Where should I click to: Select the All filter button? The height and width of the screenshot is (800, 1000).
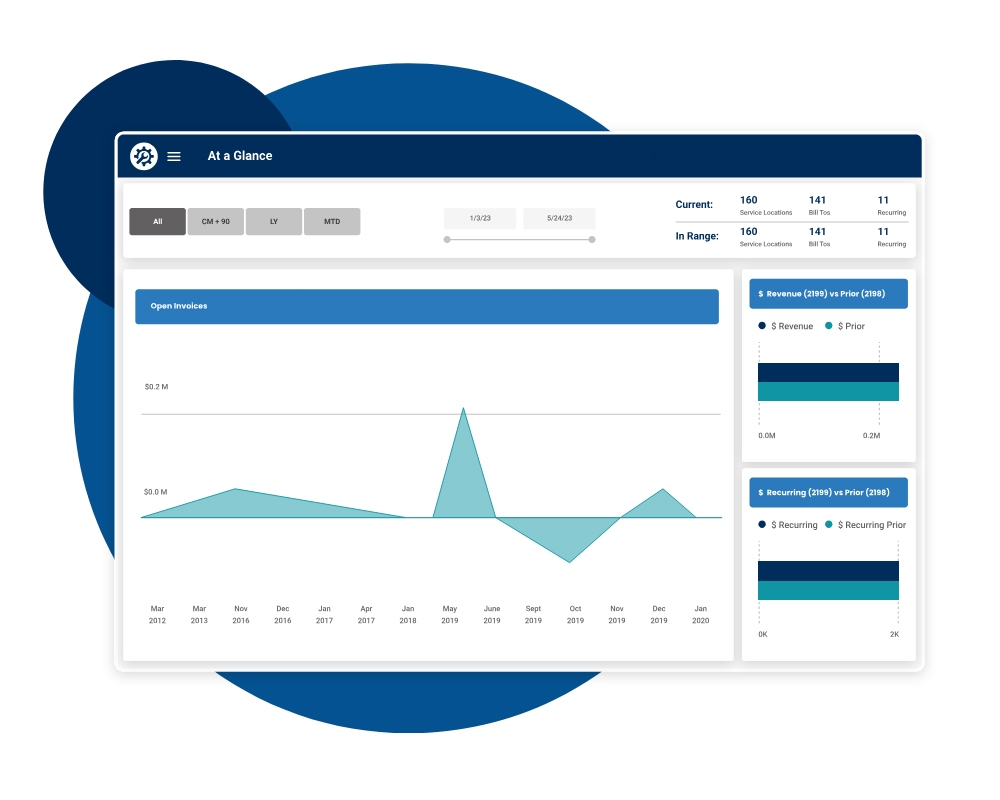(158, 221)
